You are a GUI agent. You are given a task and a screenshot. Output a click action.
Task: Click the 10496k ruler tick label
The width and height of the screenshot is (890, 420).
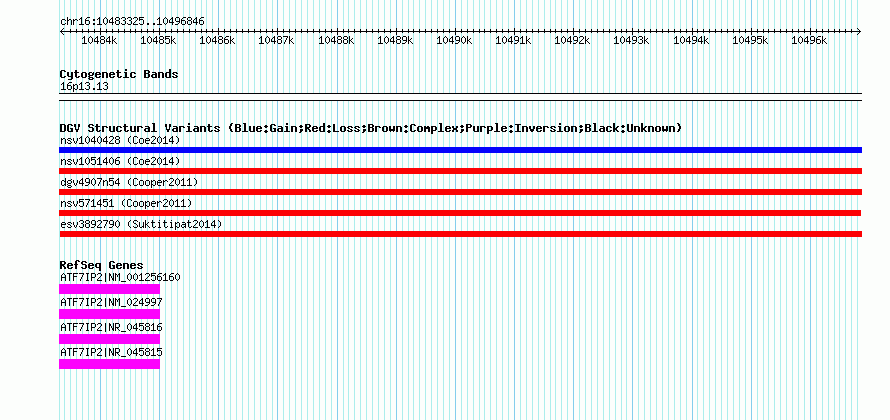click(x=809, y=40)
